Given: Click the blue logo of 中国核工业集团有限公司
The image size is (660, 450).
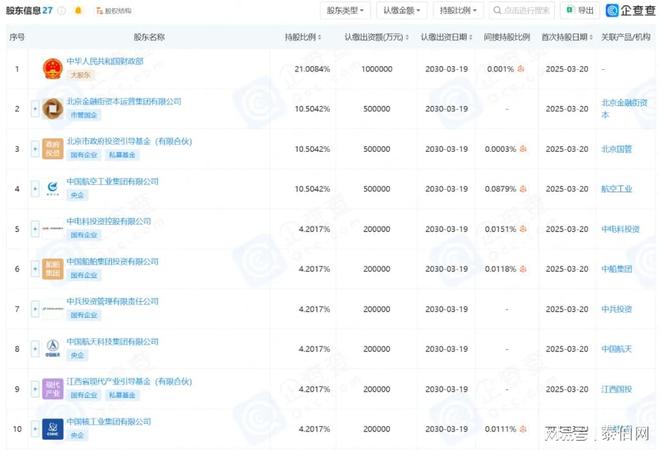Looking at the screenshot, I should (53, 429).
